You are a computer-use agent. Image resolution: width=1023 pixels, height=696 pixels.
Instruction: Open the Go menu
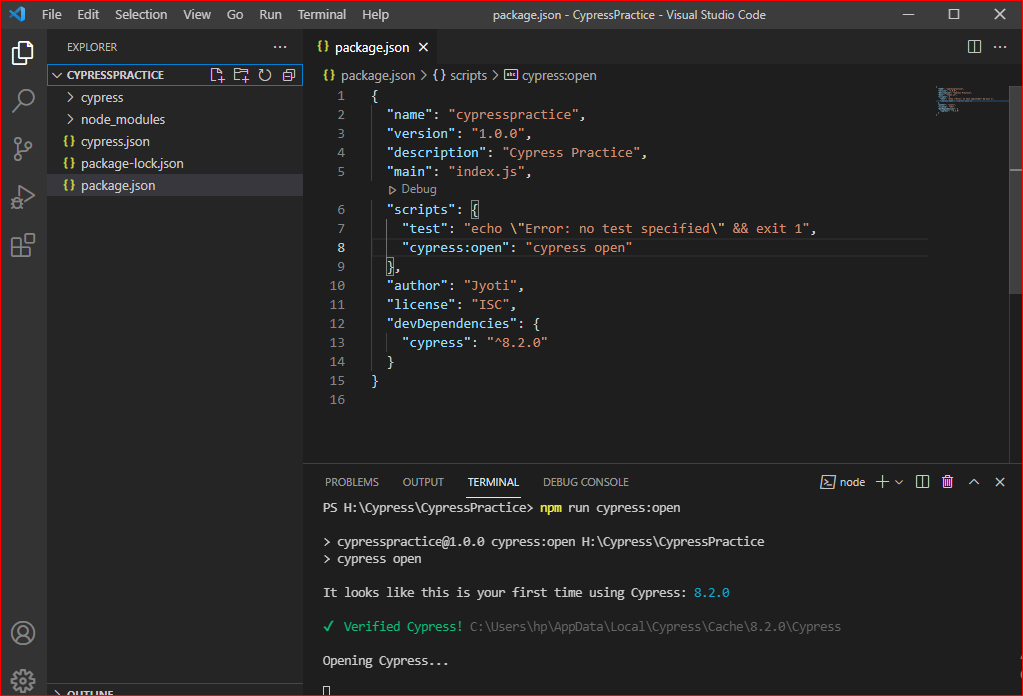[x=235, y=14]
